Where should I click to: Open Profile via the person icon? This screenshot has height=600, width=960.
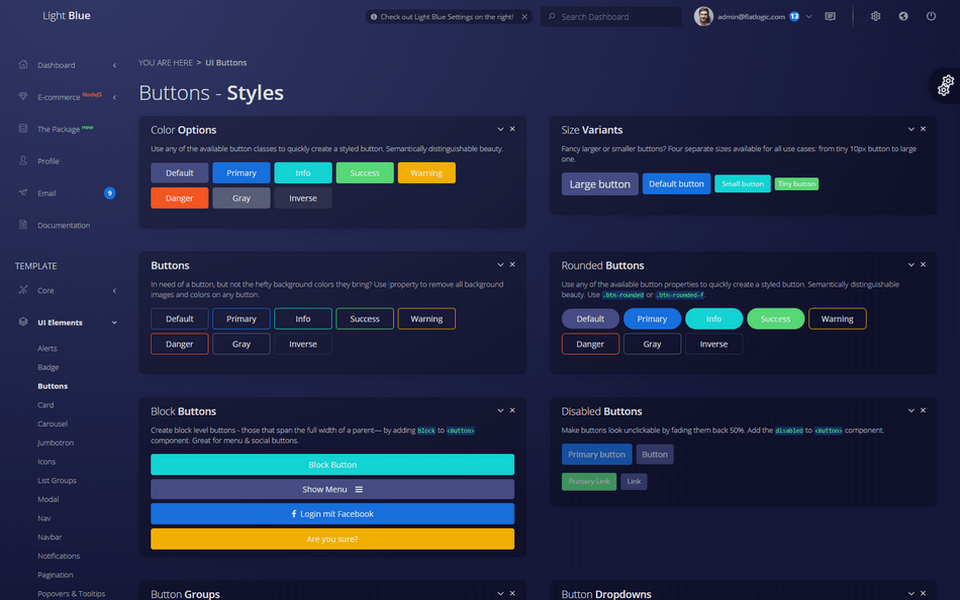[22, 161]
